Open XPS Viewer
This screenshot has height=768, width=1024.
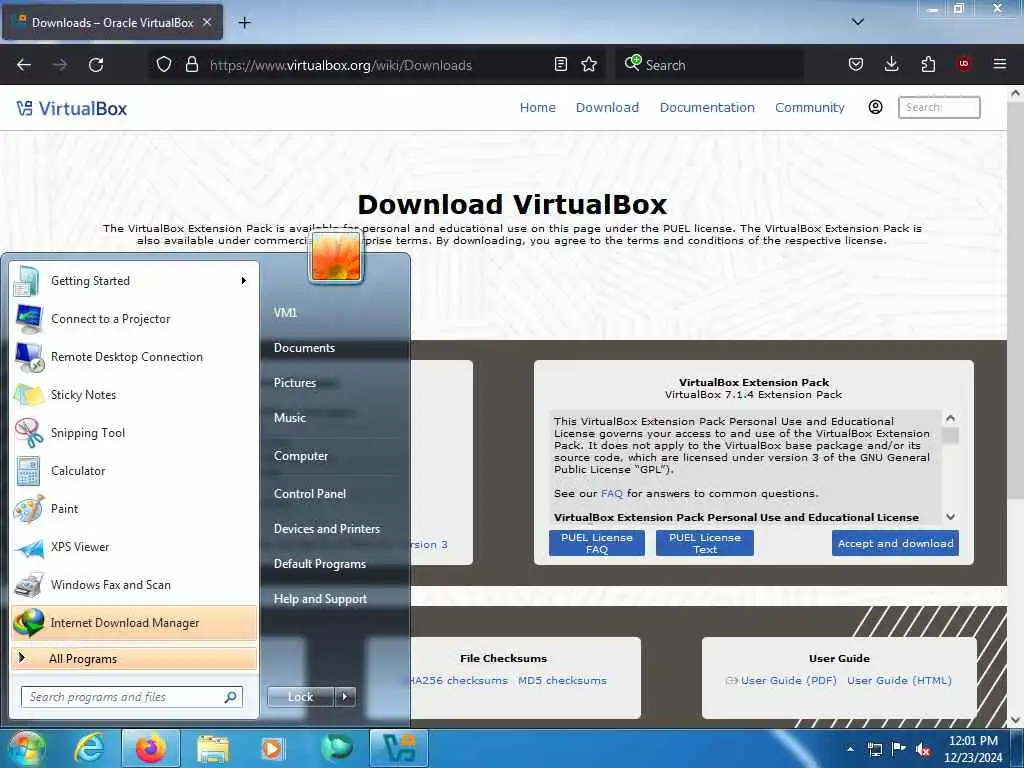[134, 547]
